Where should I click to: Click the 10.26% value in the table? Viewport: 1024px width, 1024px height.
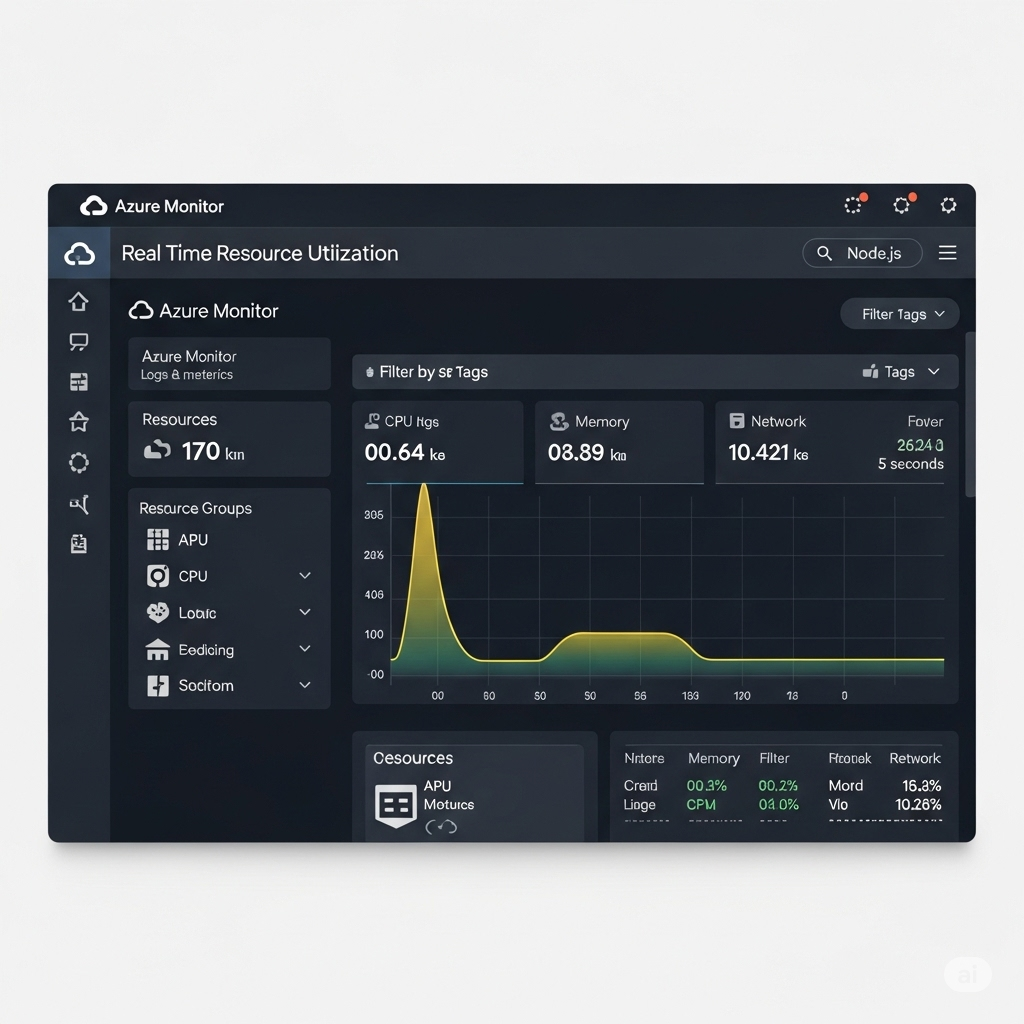[918, 805]
